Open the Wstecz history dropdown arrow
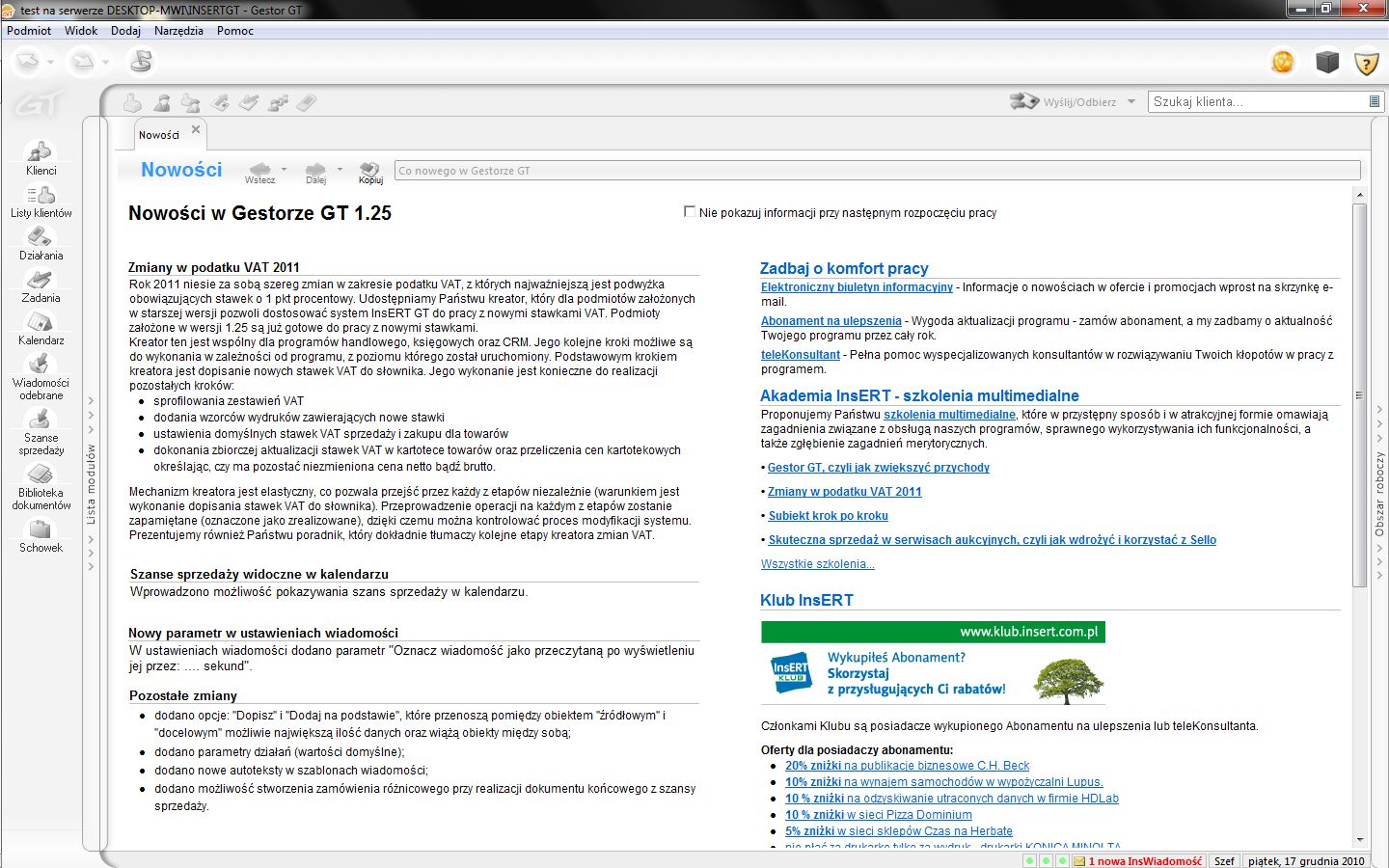The height and width of the screenshot is (868, 1389). pyautogui.click(x=284, y=170)
